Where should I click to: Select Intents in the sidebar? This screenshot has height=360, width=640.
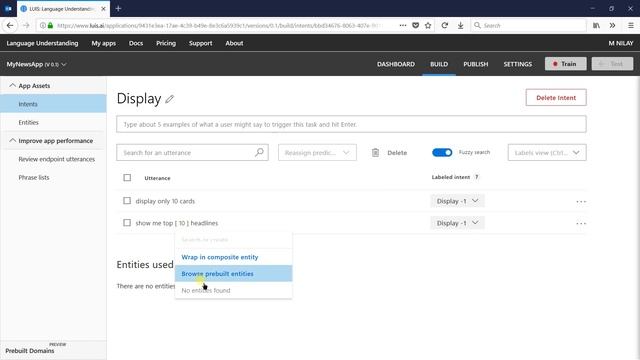(53, 104)
